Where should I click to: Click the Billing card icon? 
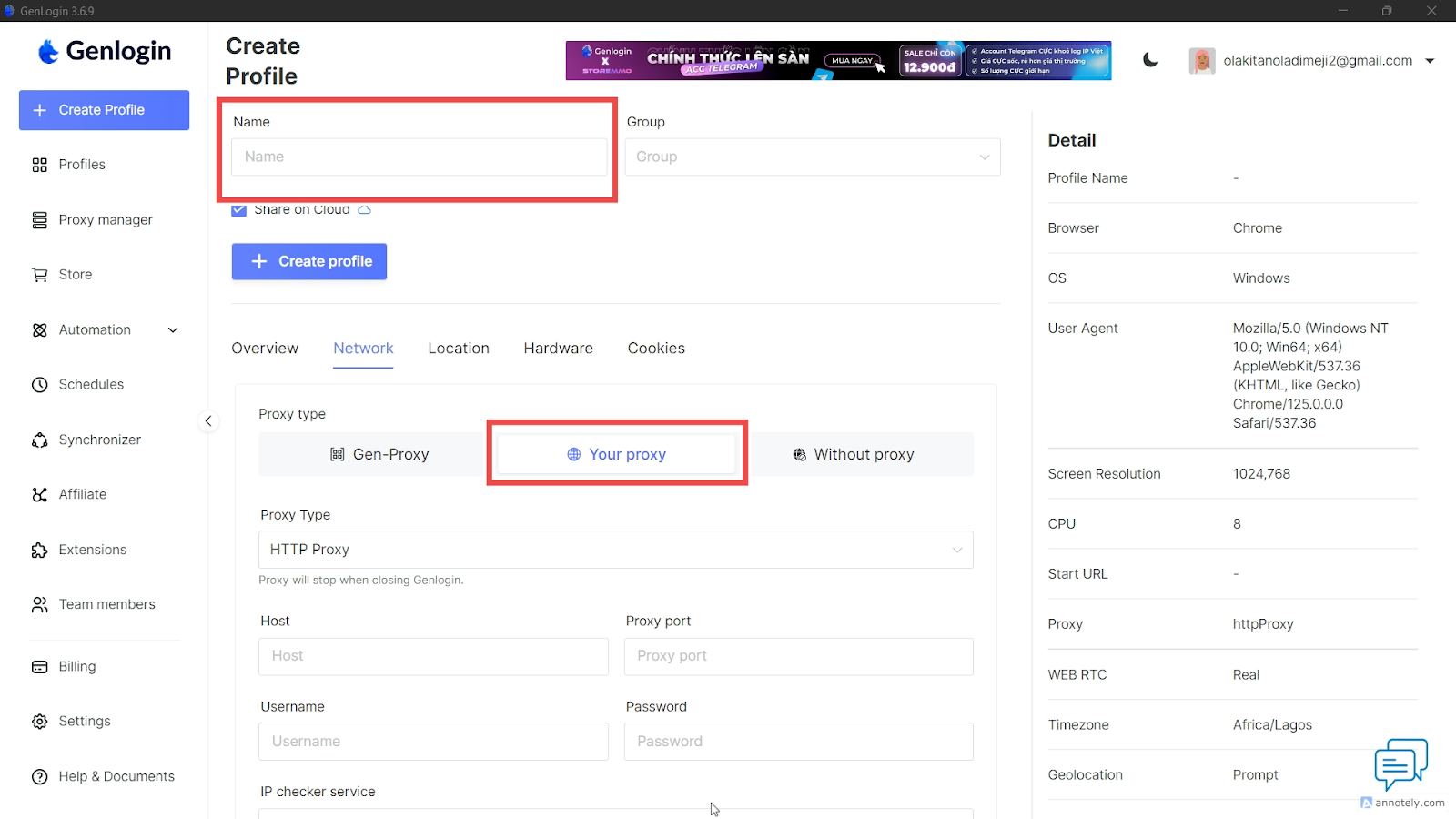[x=40, y=667]
